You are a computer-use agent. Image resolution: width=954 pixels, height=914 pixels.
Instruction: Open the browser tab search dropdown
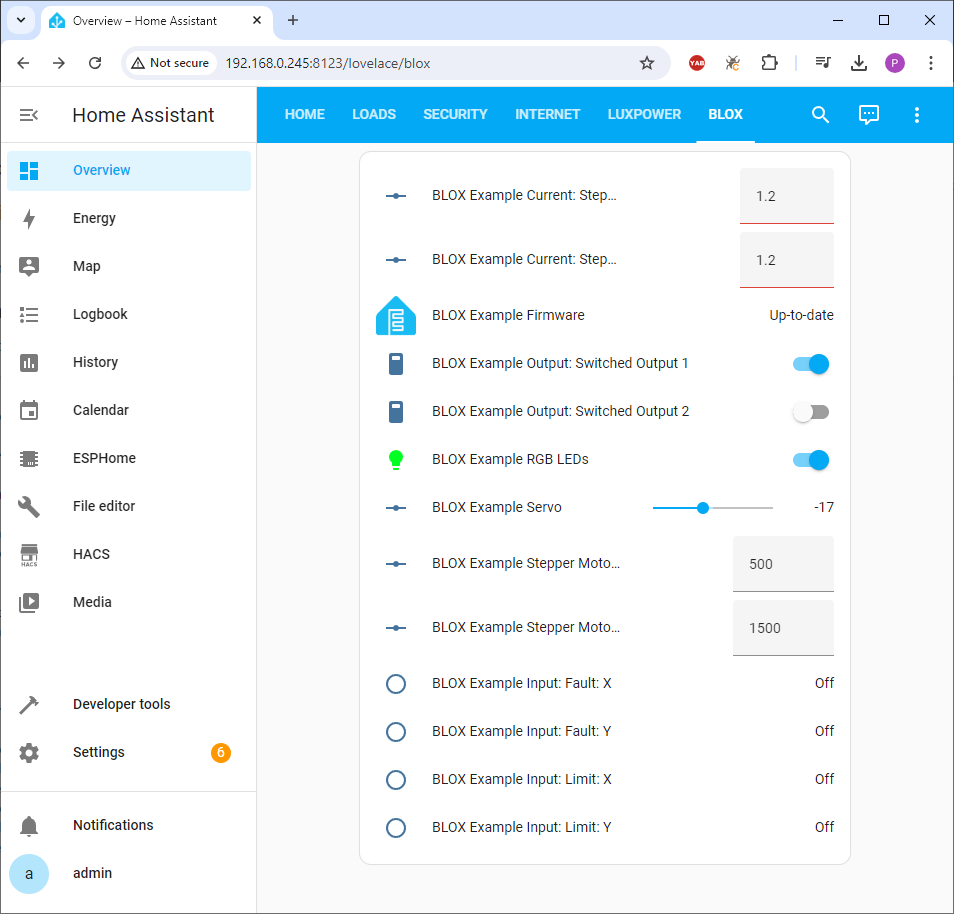click(20, 20)
